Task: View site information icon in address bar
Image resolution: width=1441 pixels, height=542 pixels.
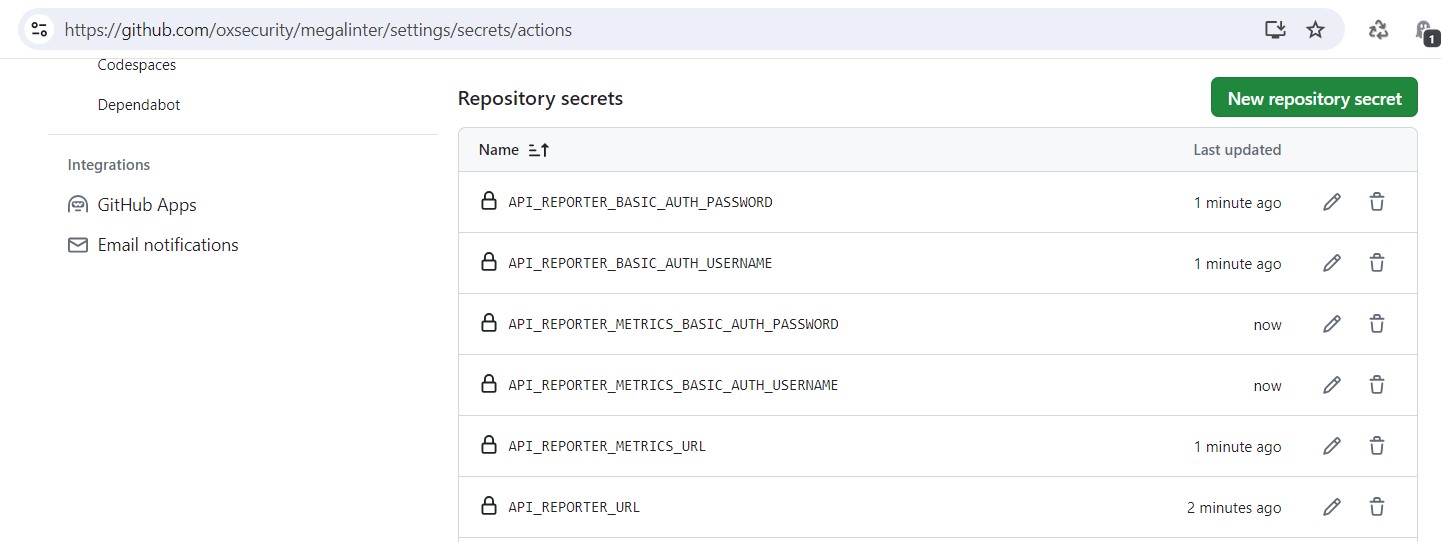Action: [x=40, y=30]
